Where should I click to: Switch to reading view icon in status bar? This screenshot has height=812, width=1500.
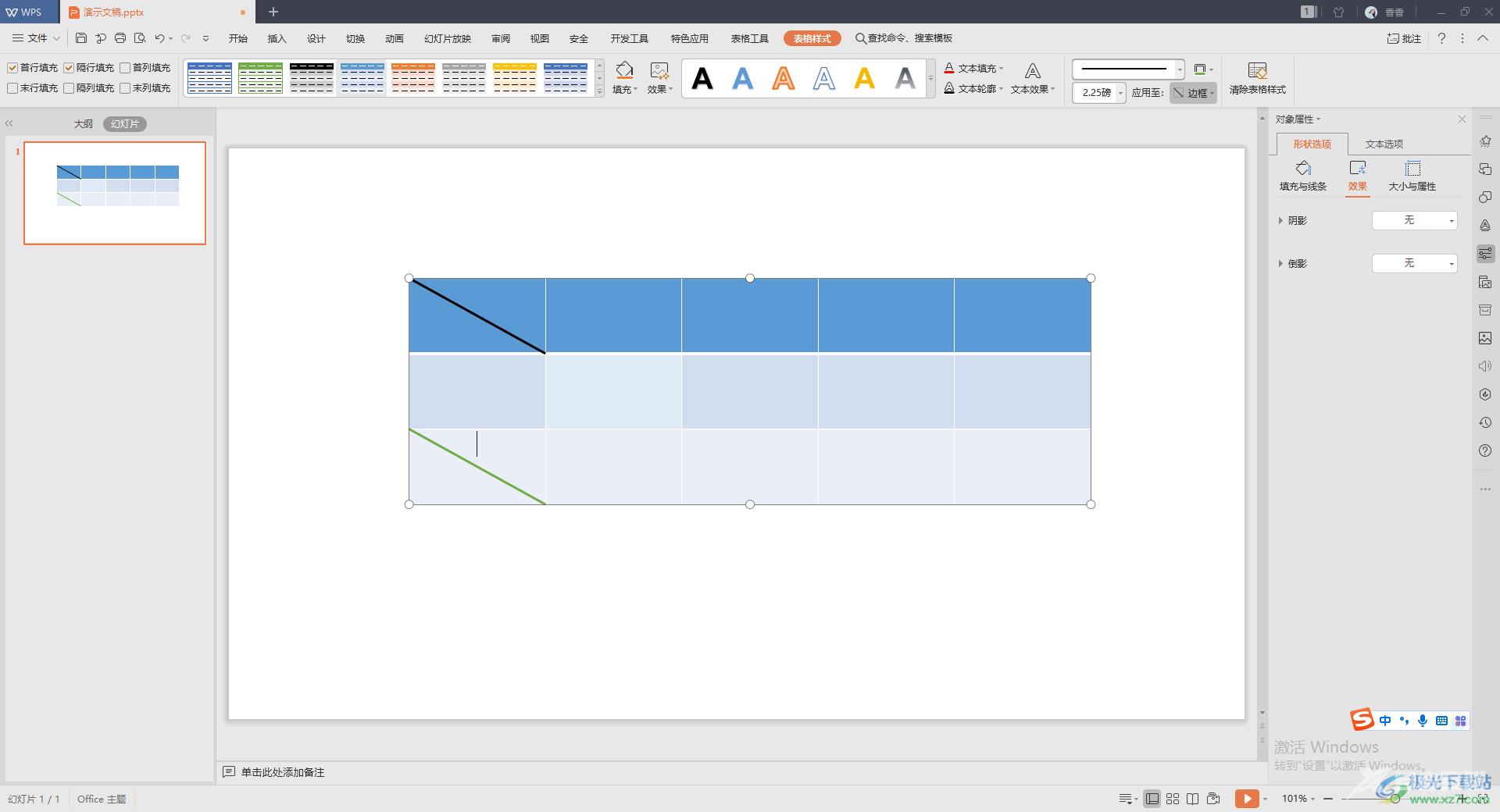1192,799
